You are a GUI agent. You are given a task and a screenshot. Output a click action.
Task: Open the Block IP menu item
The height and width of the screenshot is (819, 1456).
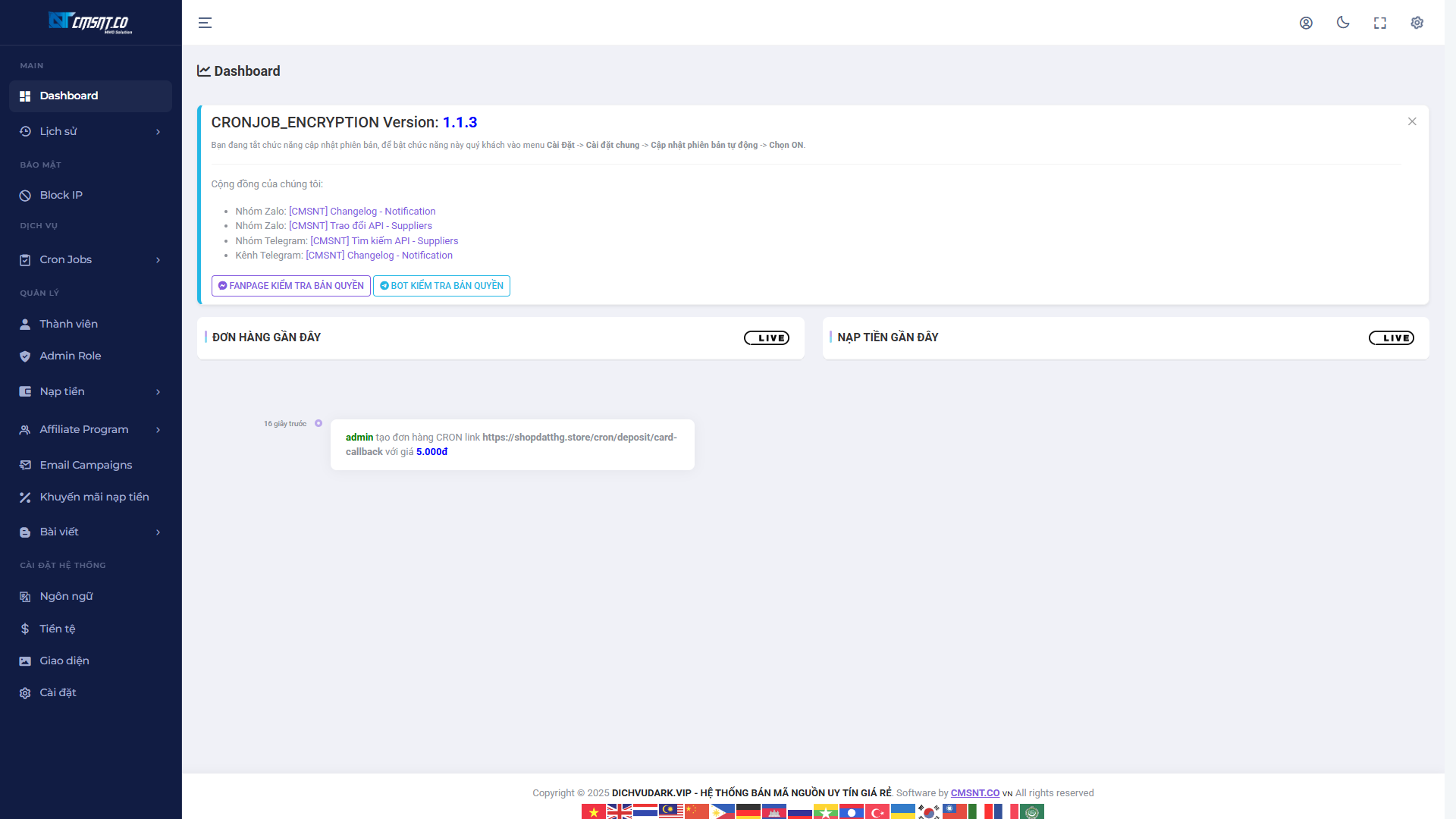61,195
